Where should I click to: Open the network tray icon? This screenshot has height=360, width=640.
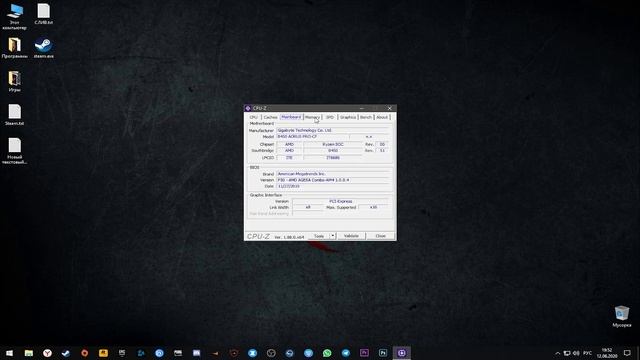567,353
